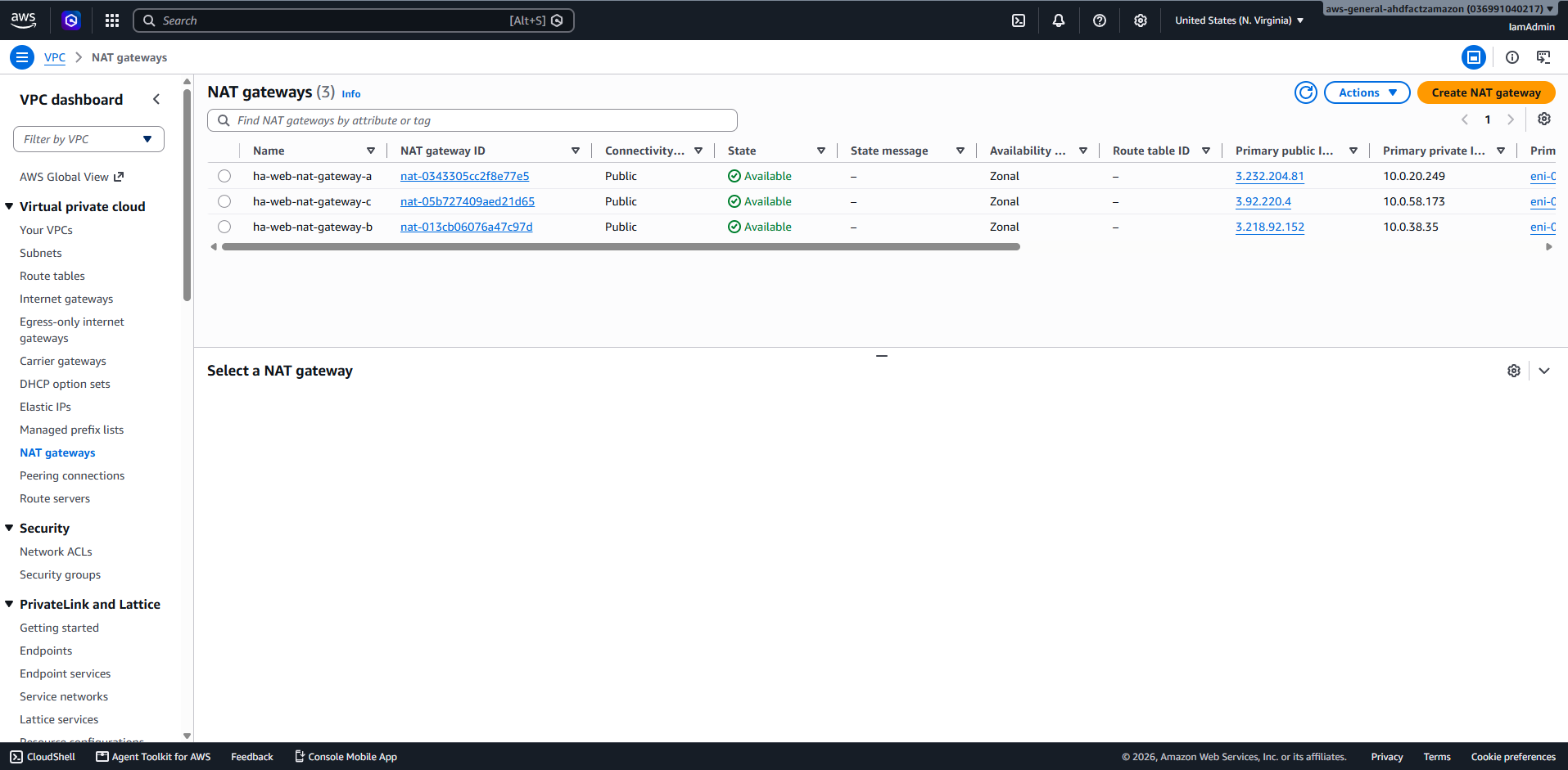Collapse the VPC dashboard sidebar

tap(156, 99)
